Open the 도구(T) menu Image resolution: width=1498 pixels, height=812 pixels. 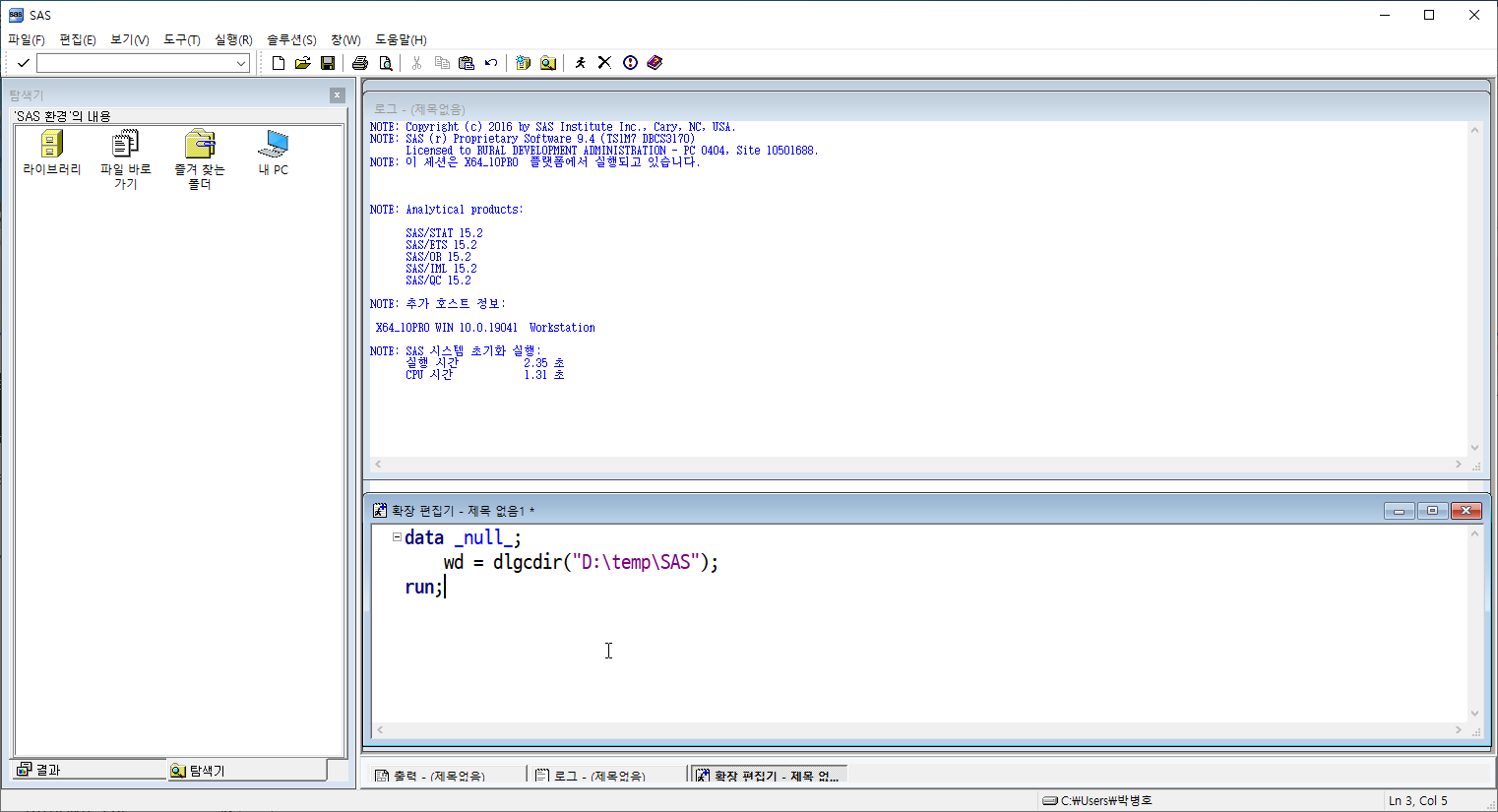pos(182,39)
